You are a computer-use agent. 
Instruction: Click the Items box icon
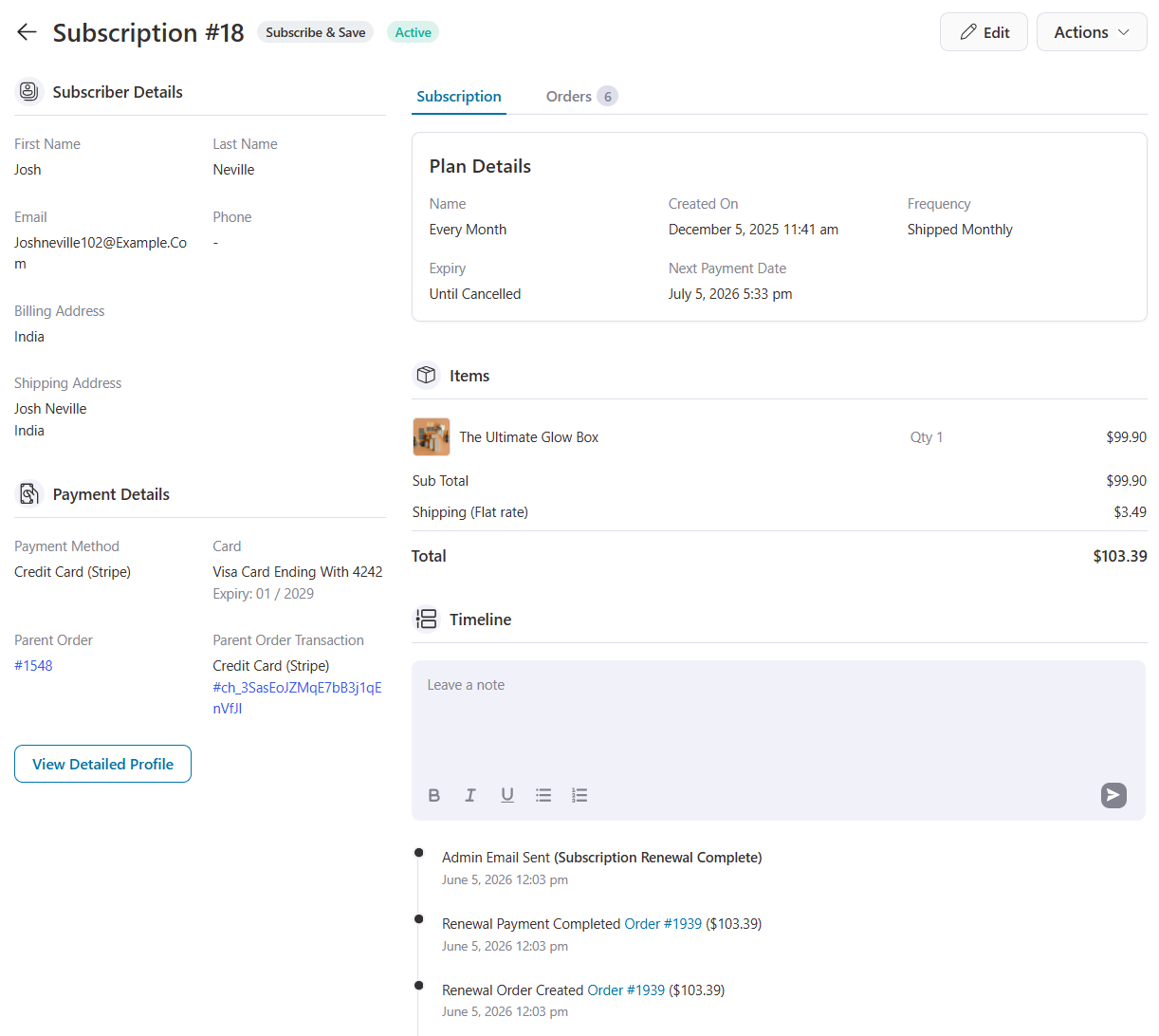(x=427, y=376)
